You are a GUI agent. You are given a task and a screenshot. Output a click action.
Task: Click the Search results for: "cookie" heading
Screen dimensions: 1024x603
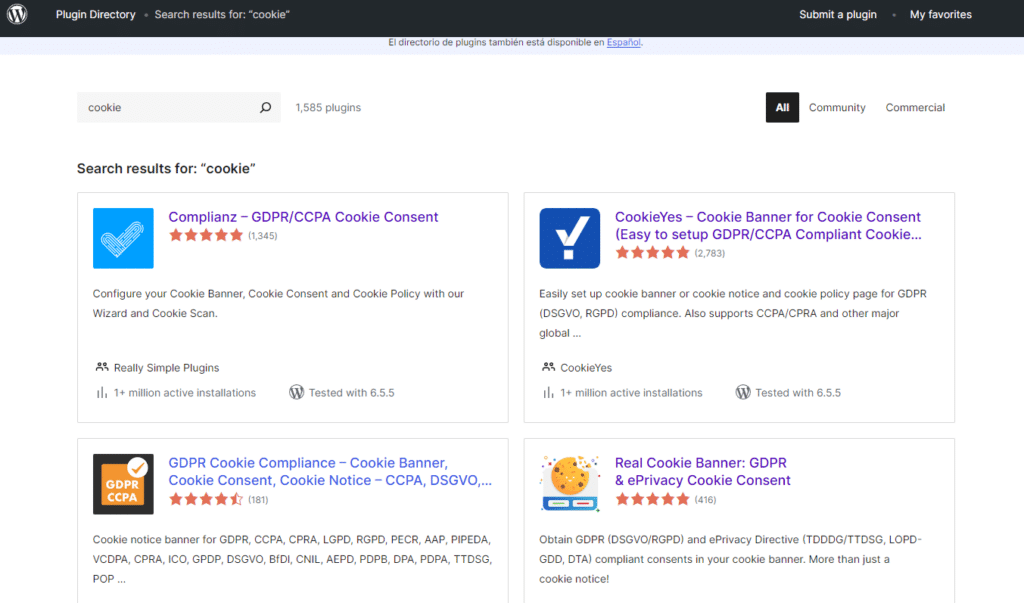coord(166,169)
